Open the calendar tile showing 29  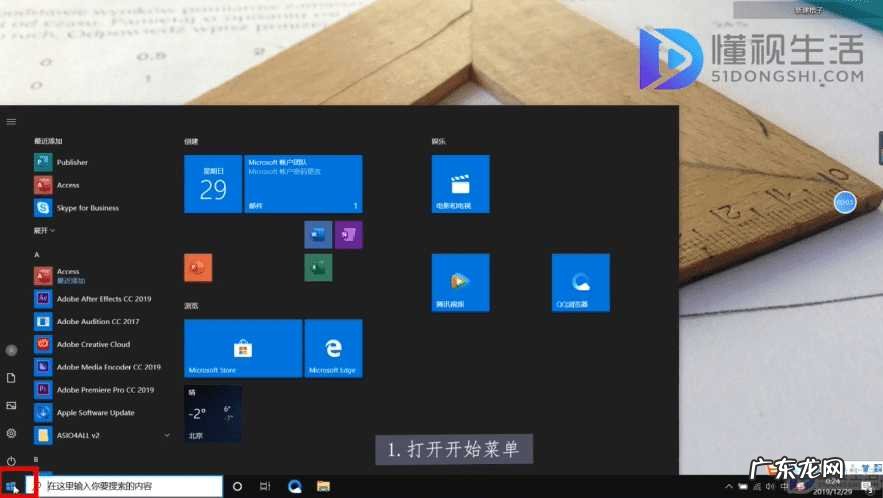213,184
